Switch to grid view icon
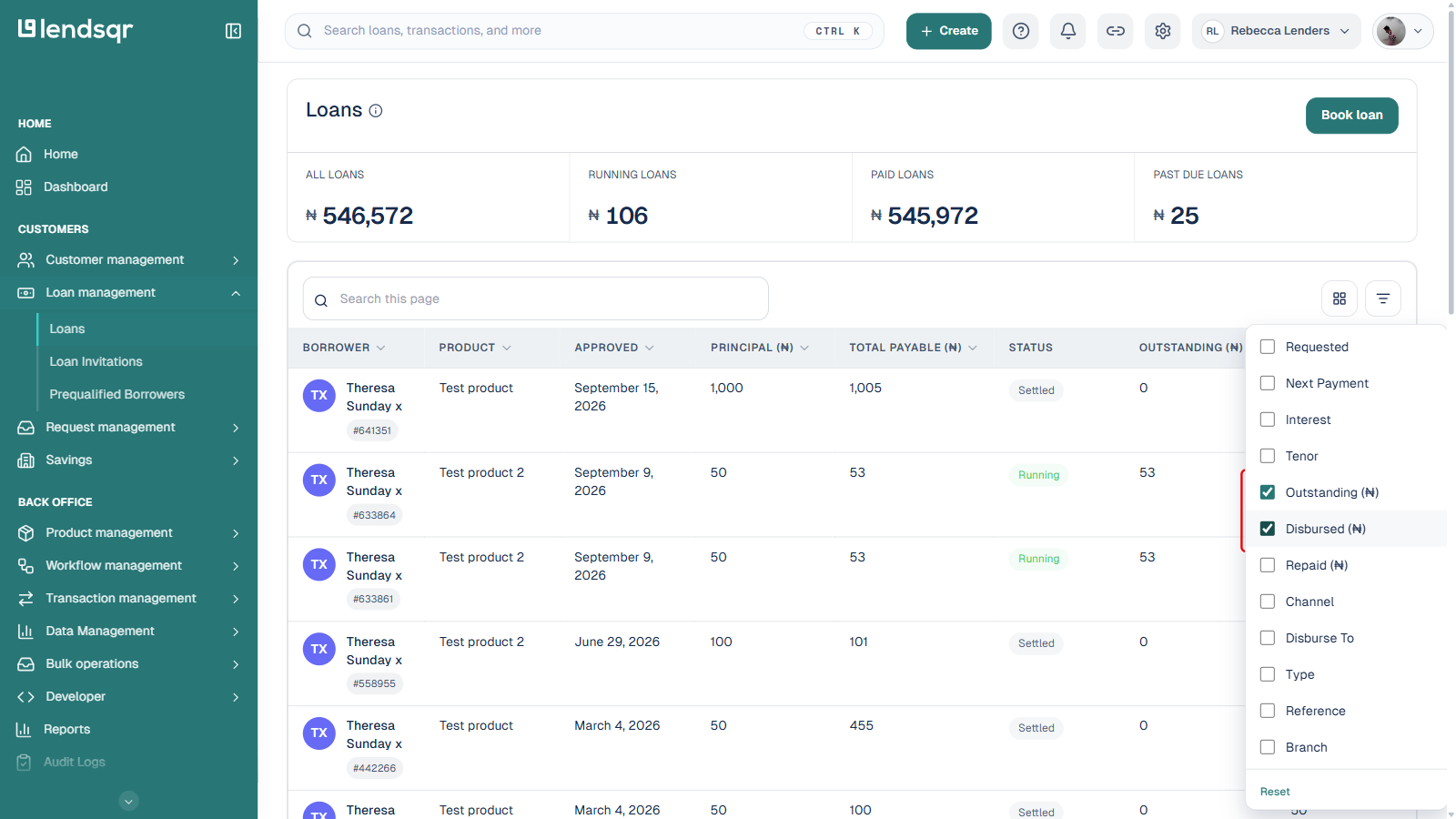Screen dimensions: 1456x819 (x=1340, y=298)
